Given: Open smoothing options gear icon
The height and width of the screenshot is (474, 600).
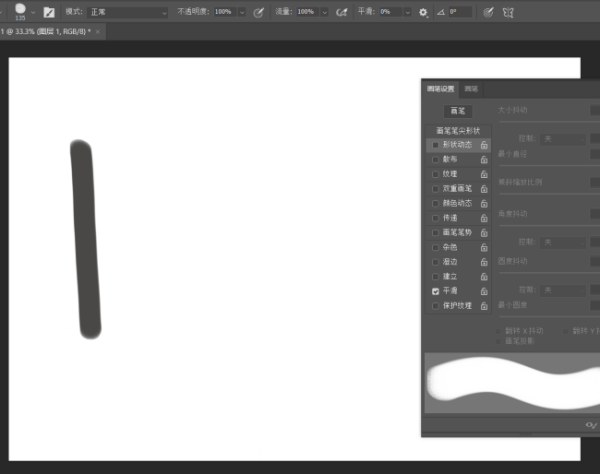Looking at the screenshot, I should click(423, 13).
